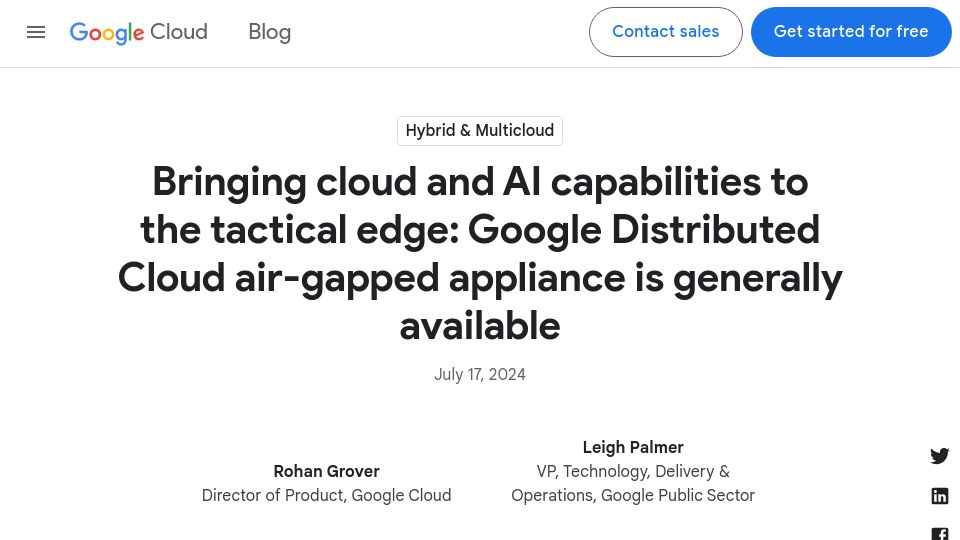Image resolution: width=960 pixels, height=540 pixels.
Task: Open the hamburger main menu
Action: coord(36,32)
